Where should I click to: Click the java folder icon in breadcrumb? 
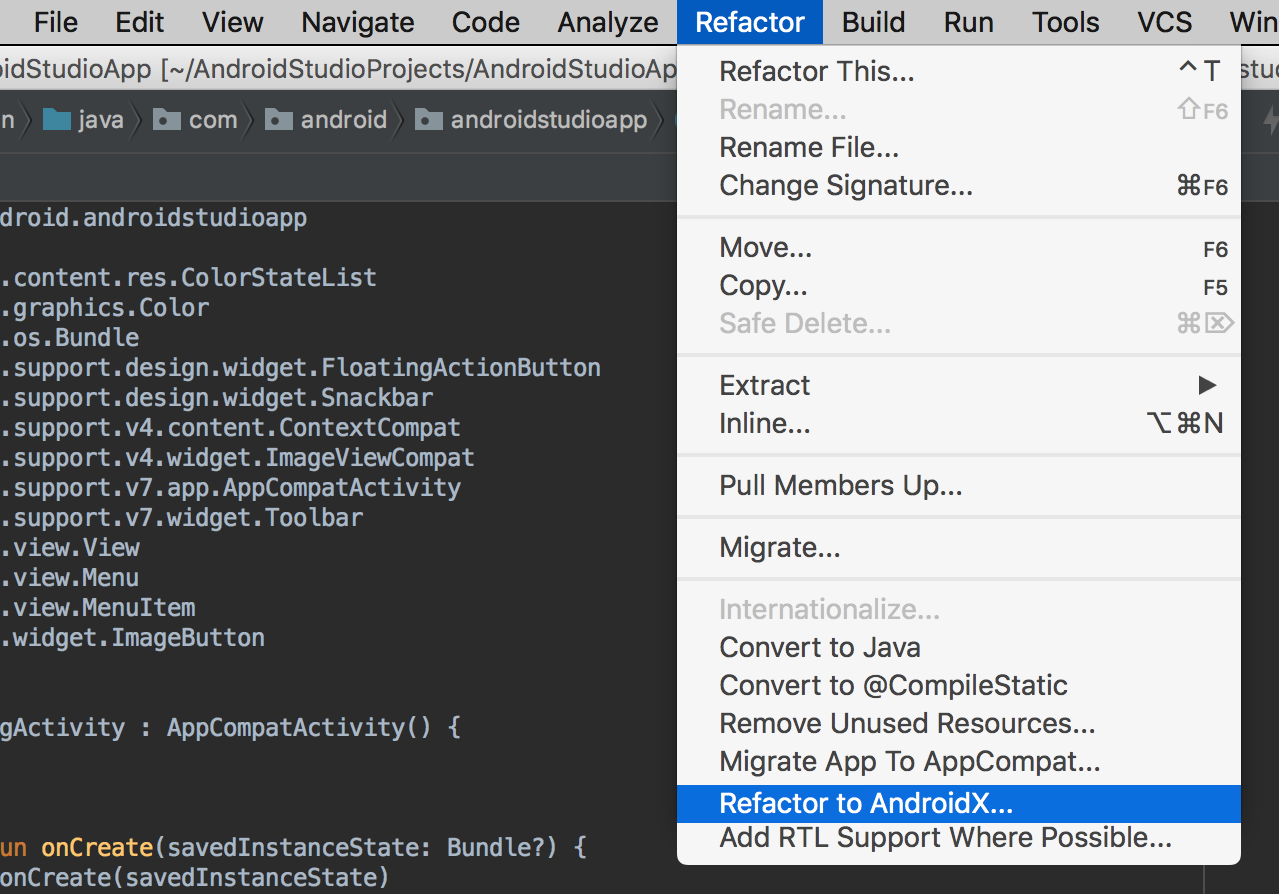57,121
